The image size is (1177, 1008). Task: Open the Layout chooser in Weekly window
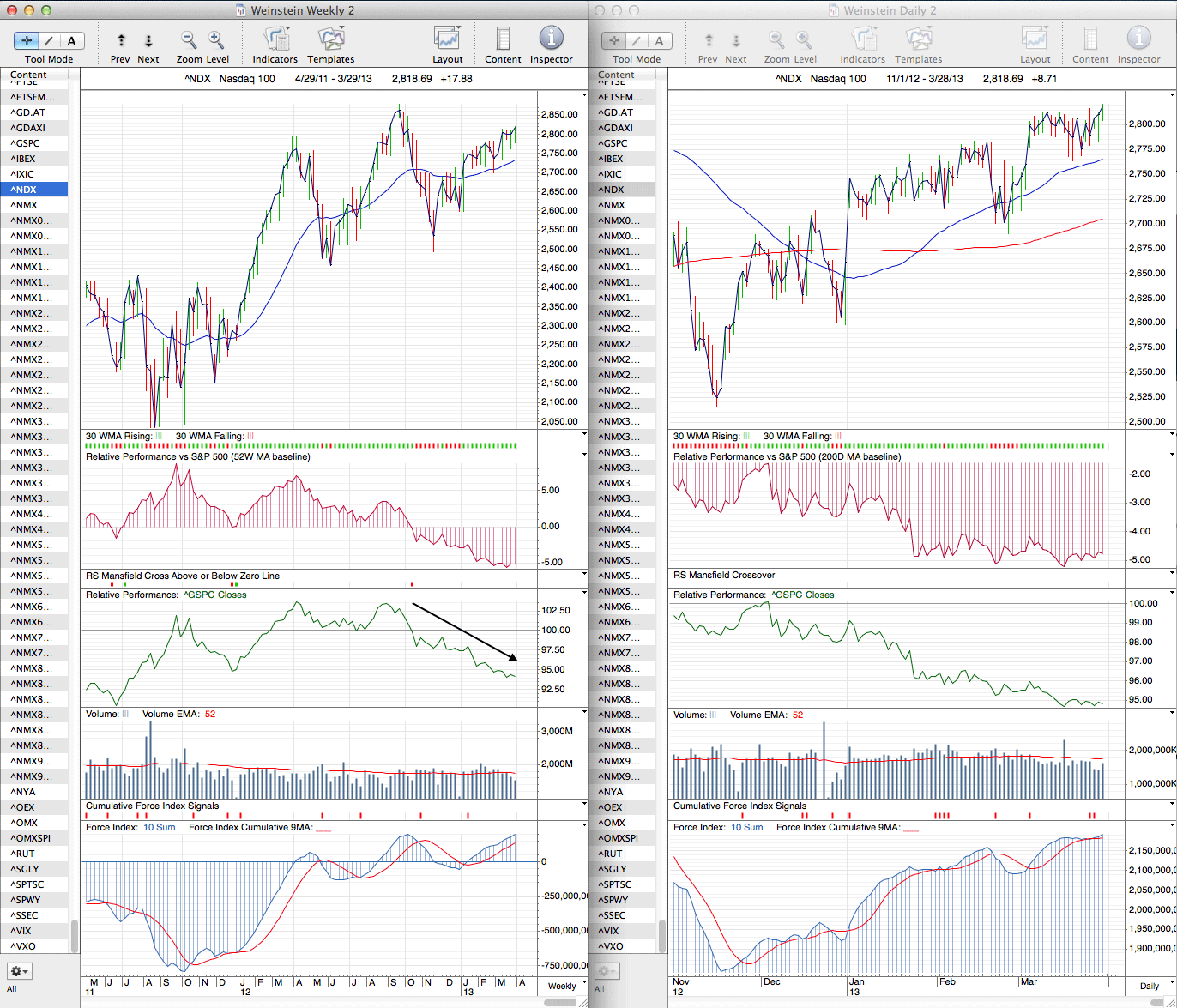point(447,39)
